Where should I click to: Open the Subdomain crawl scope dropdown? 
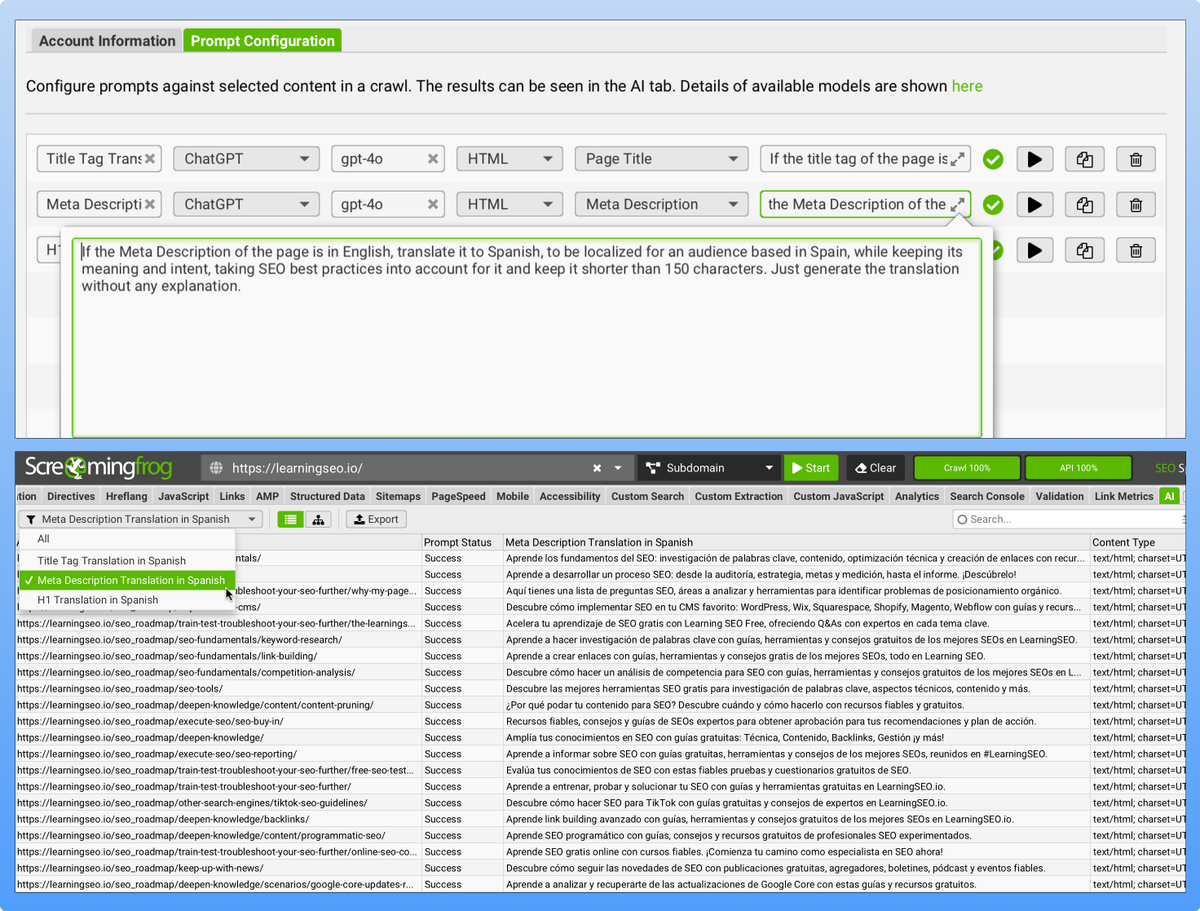[709, 467]
